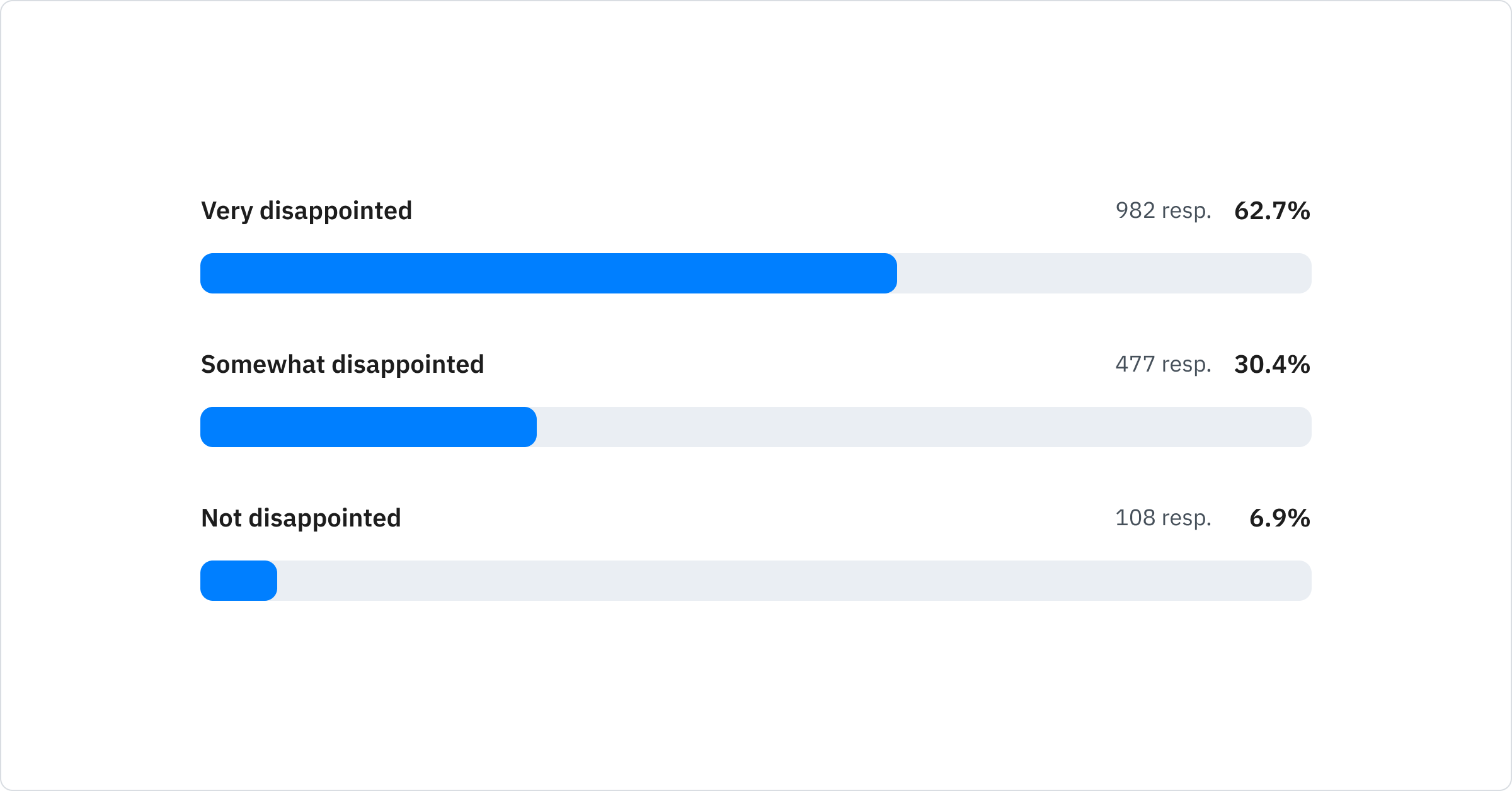Click the blue fill of Somewhat disappointed bar
Image resolution: width=1512 pixels, height=791 pixels.
click(x=368, y=427)
